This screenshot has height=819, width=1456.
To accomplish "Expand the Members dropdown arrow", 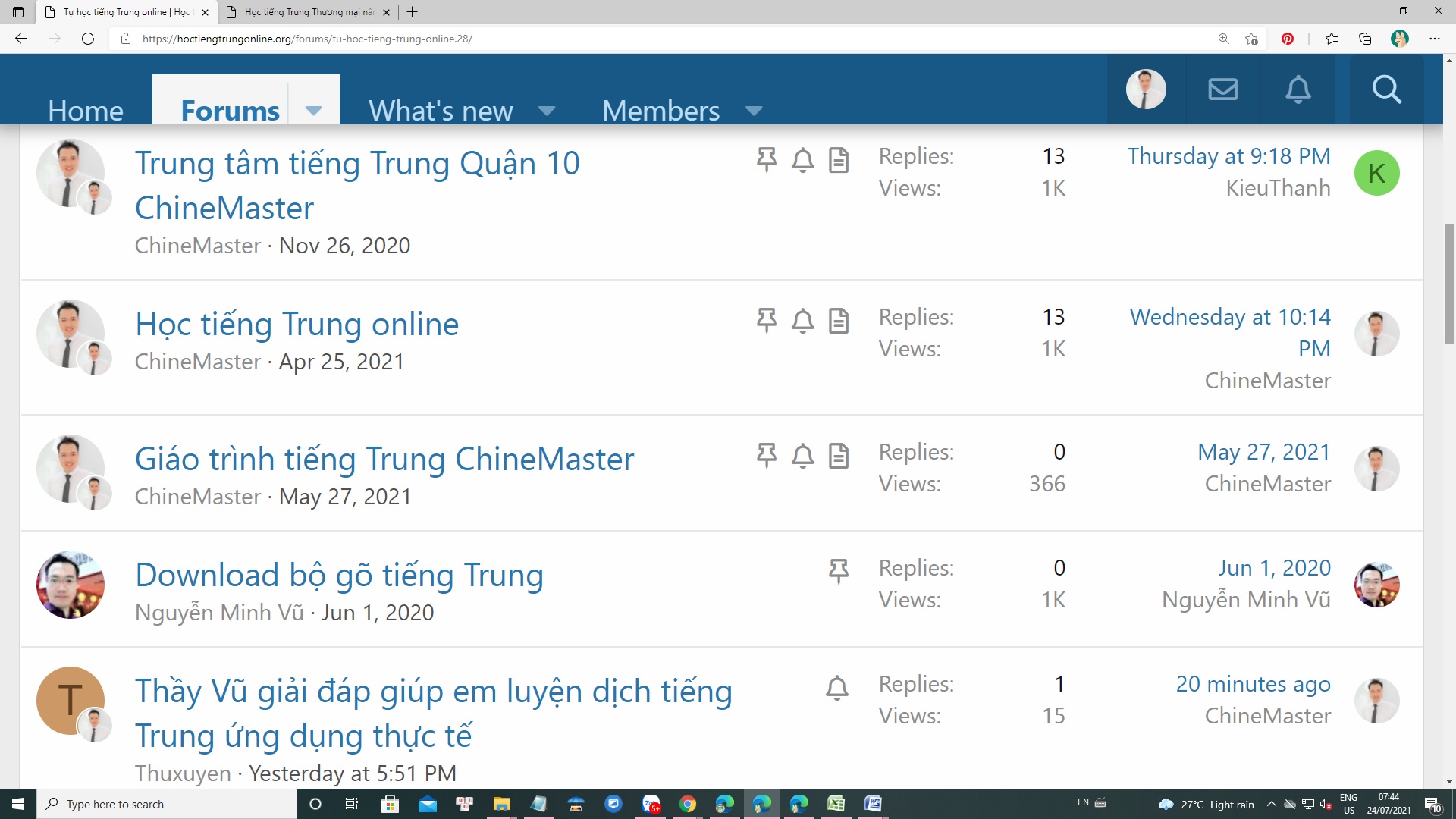I will pos(753,111).
